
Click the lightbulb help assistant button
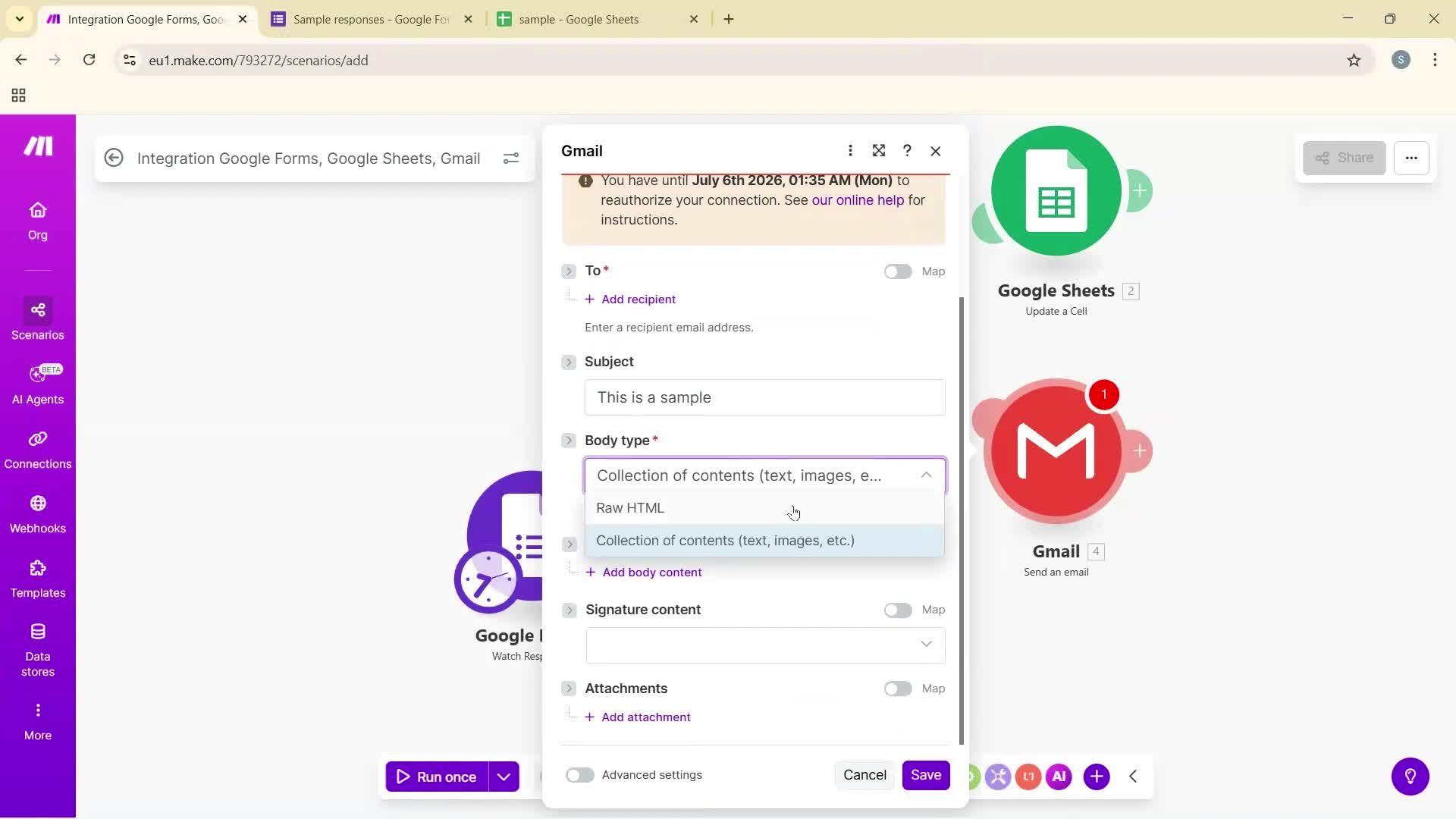pyautogui.click(x=1409, y=776)
